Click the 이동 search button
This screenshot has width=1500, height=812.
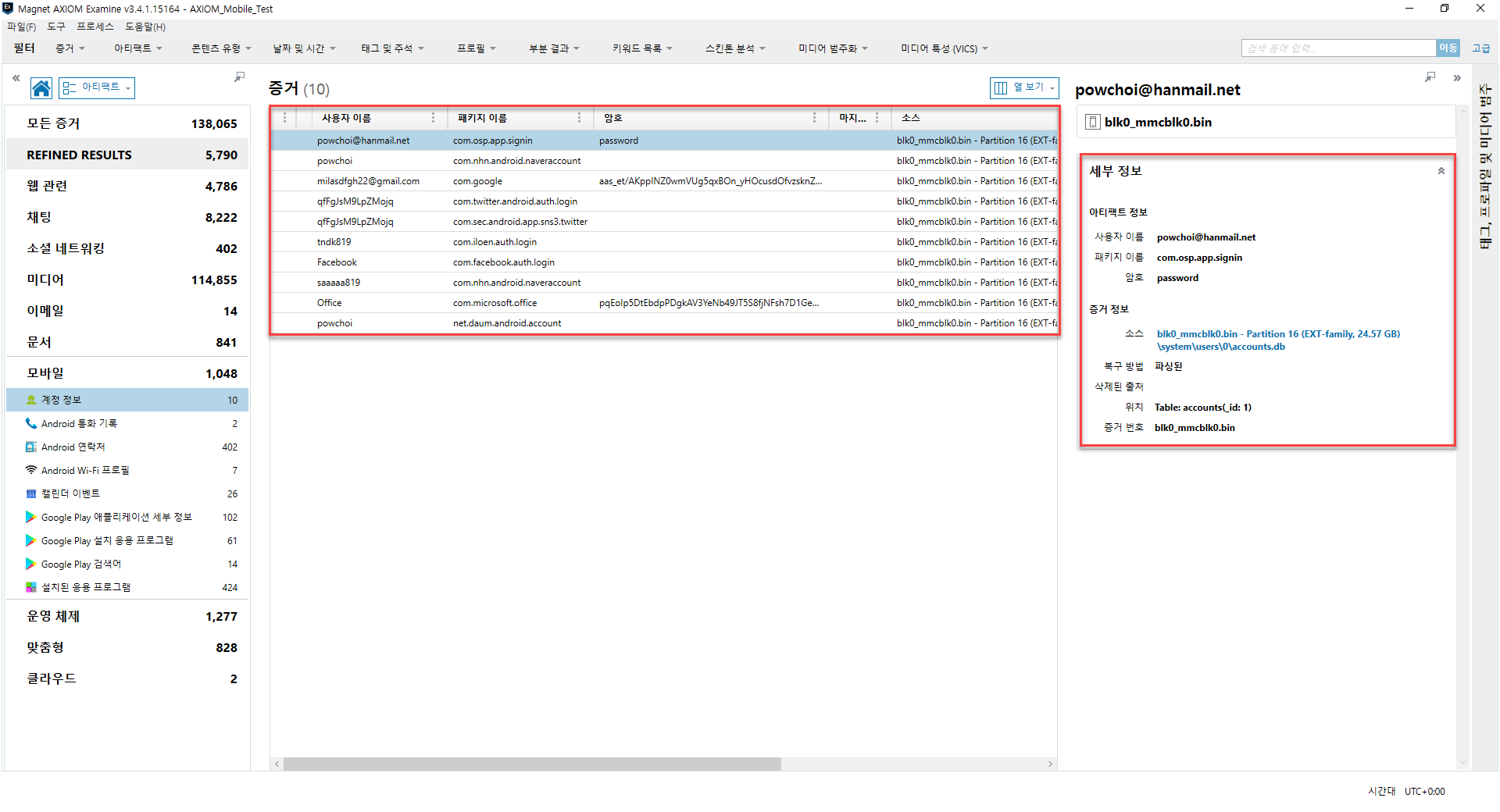(x=1448, y=48)
